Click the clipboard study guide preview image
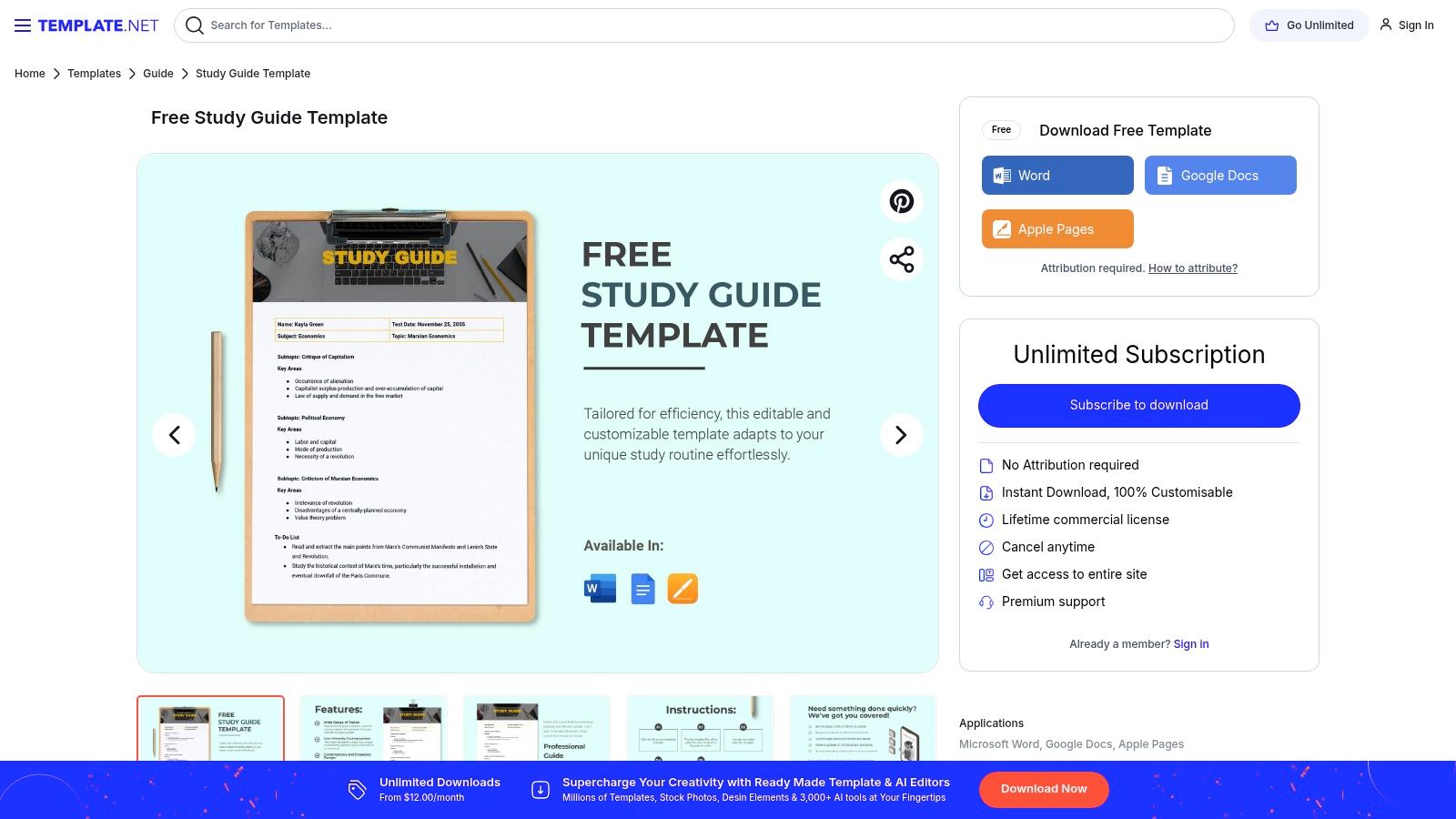This screenshot has height=819, width=1456. pyautogui.click(x=389, y=417)
